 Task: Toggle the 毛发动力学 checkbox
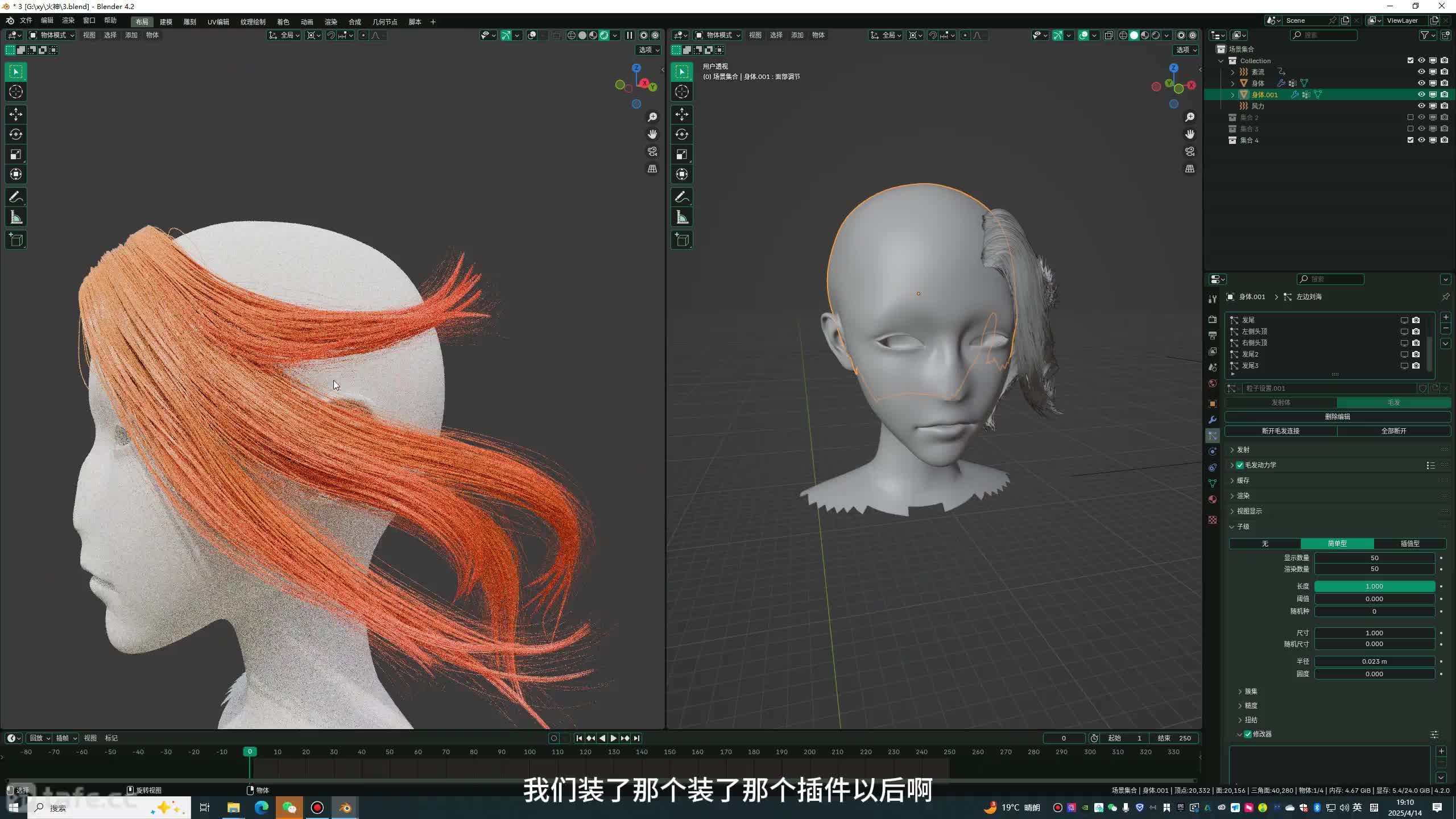1240,465
